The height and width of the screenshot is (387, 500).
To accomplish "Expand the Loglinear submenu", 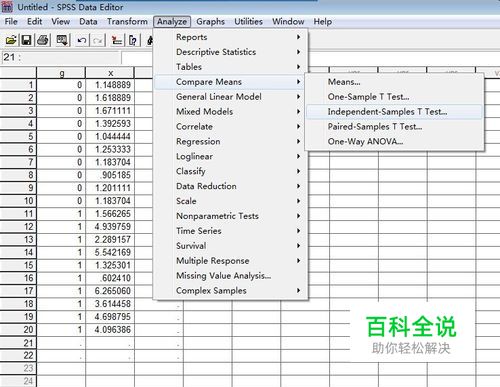I will coord(231,156).
